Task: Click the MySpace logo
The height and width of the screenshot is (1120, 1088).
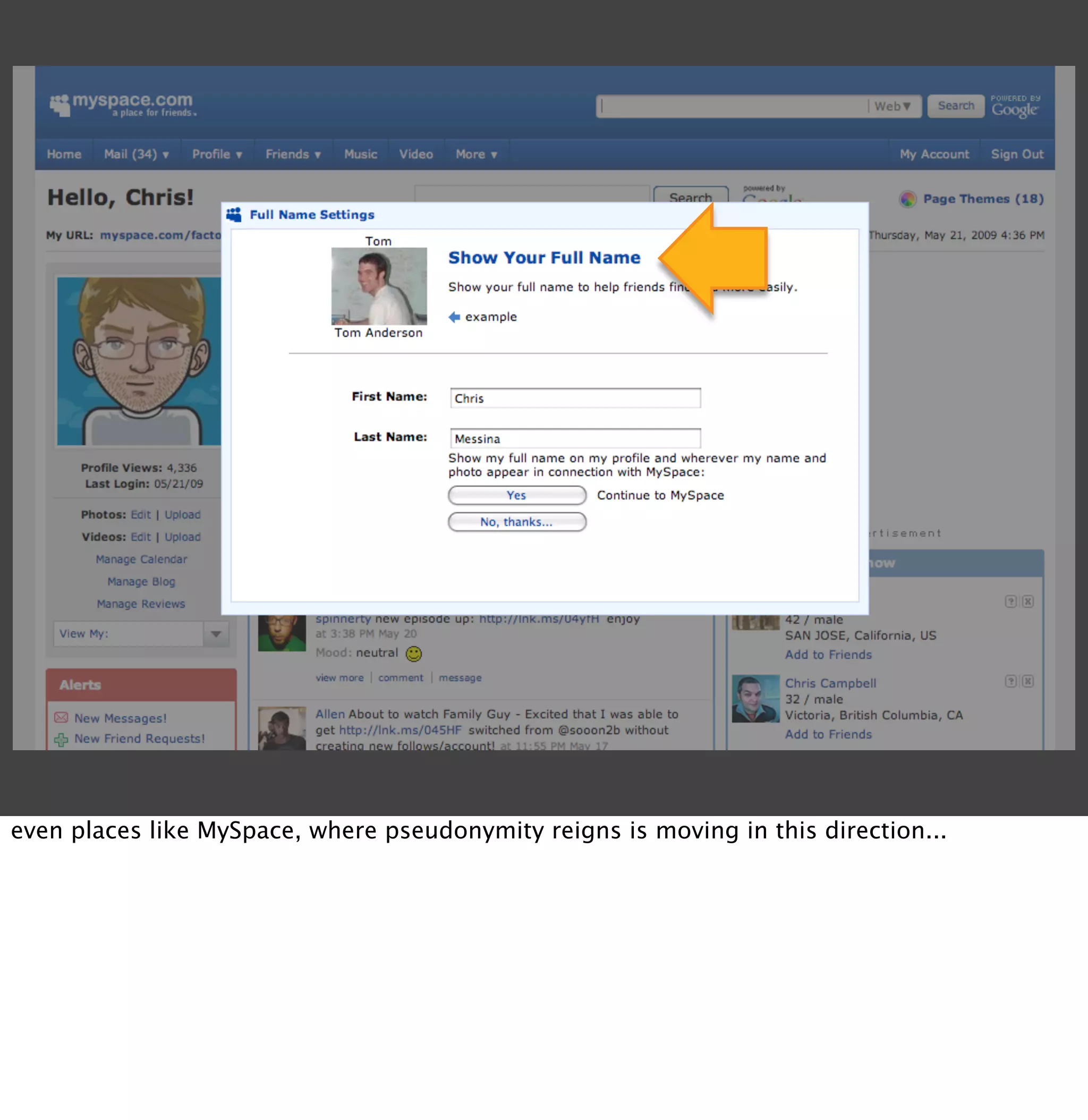Action: click(x=123, y=105)
